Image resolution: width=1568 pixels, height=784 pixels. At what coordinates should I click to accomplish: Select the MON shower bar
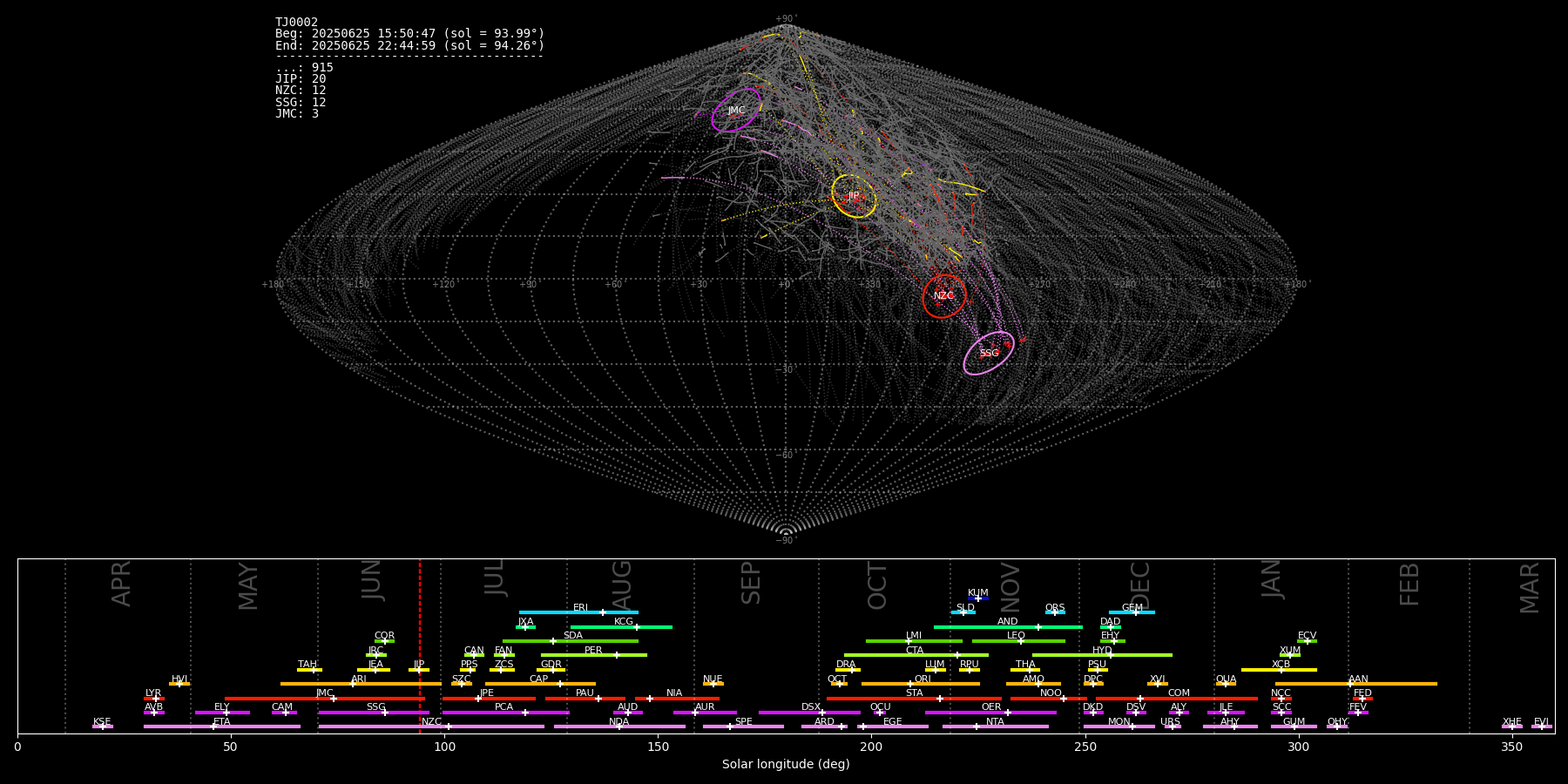[x=1119, y=726]
